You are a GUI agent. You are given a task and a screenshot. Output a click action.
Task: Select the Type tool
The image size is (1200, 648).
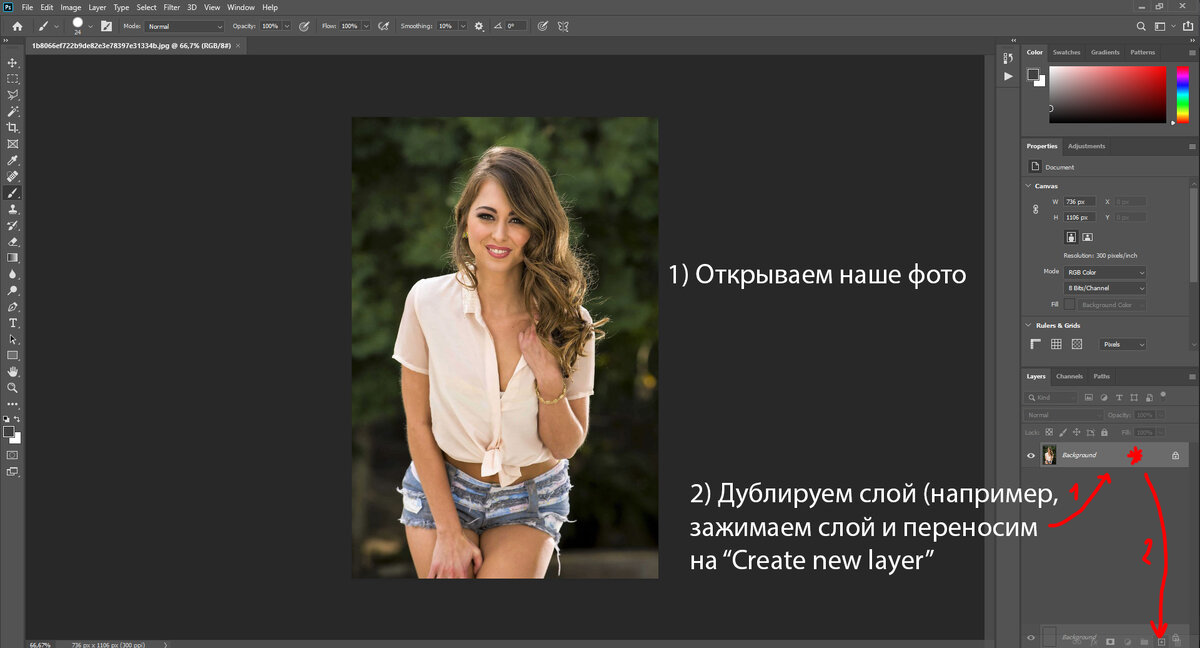pos(12,323)
